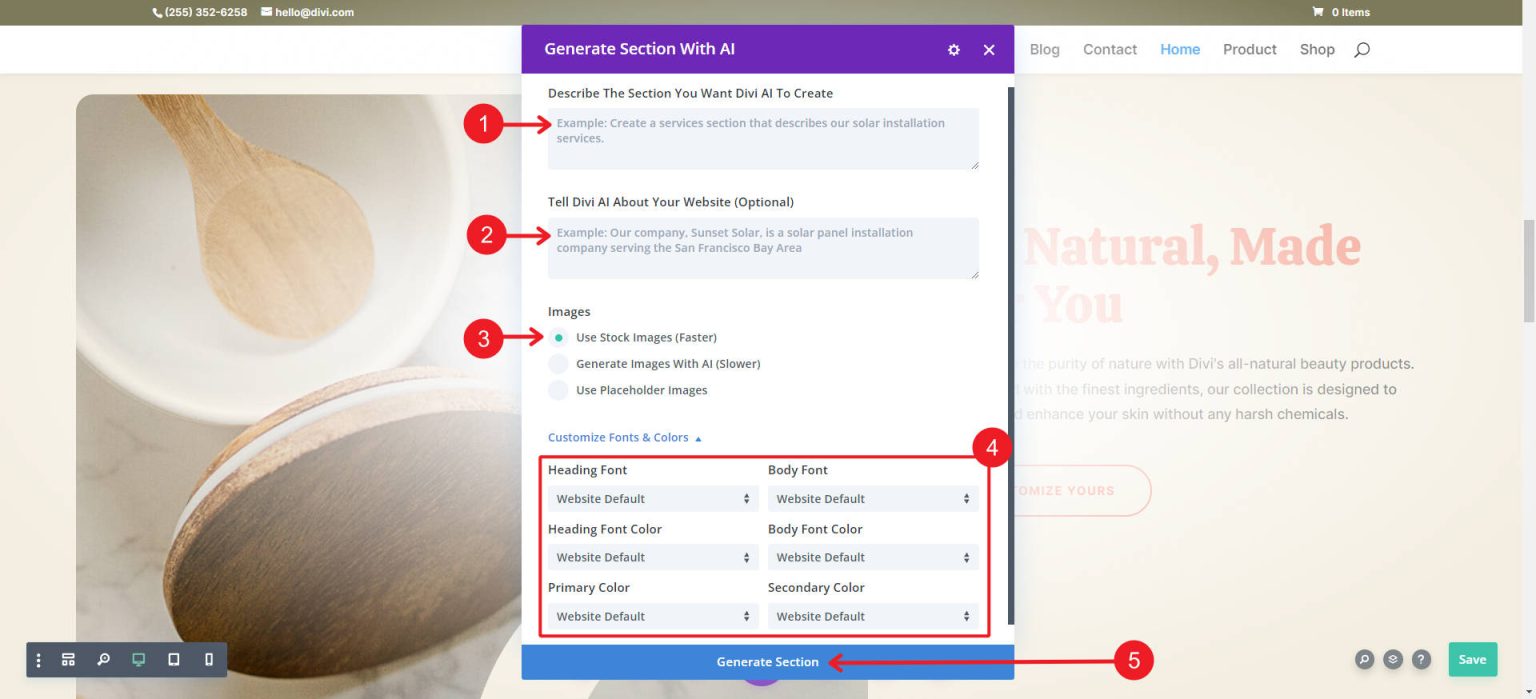Open the Heading Font dropdown
This screenshot has width=1536, height=699.
point(652,498)
